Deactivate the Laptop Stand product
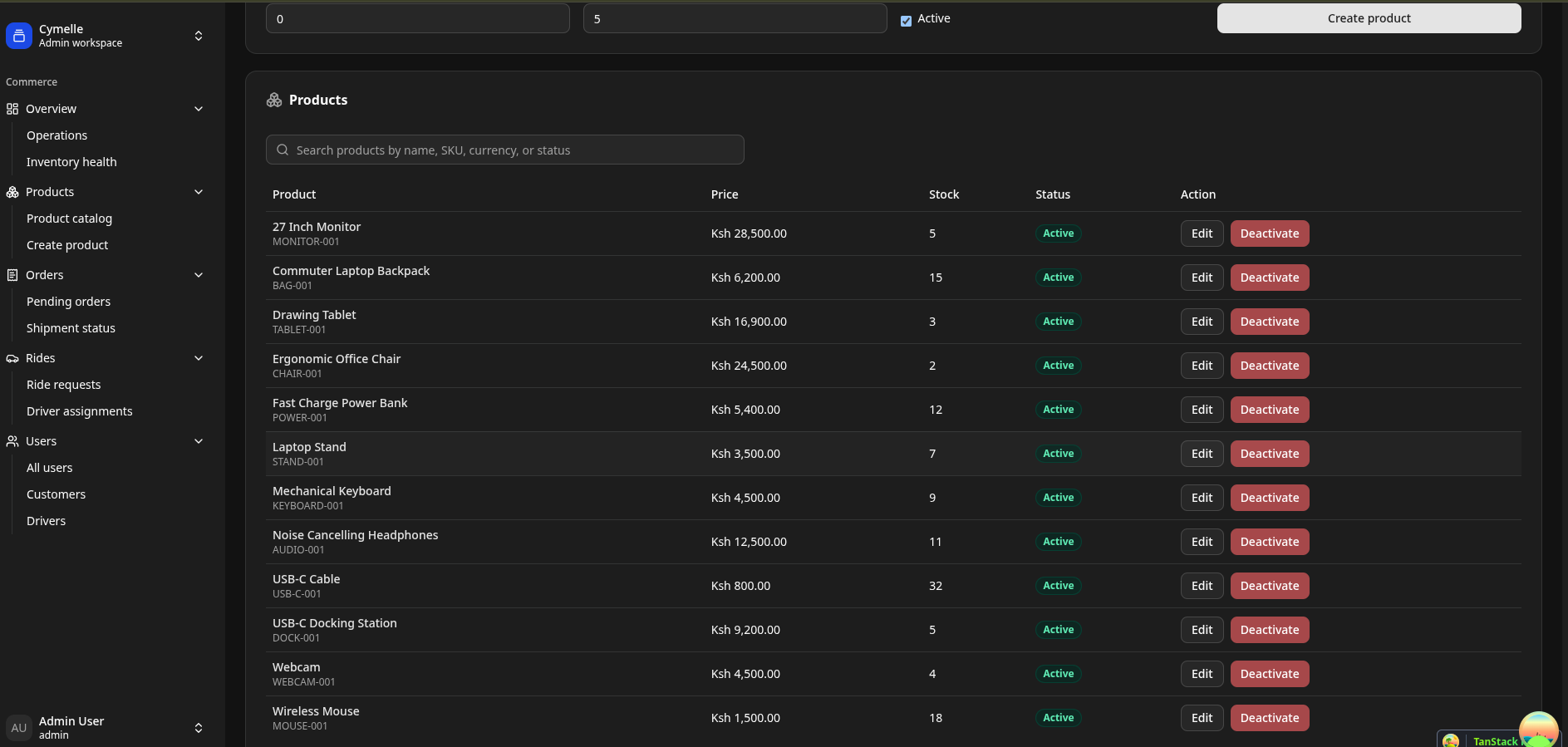 click(1270, 454)
